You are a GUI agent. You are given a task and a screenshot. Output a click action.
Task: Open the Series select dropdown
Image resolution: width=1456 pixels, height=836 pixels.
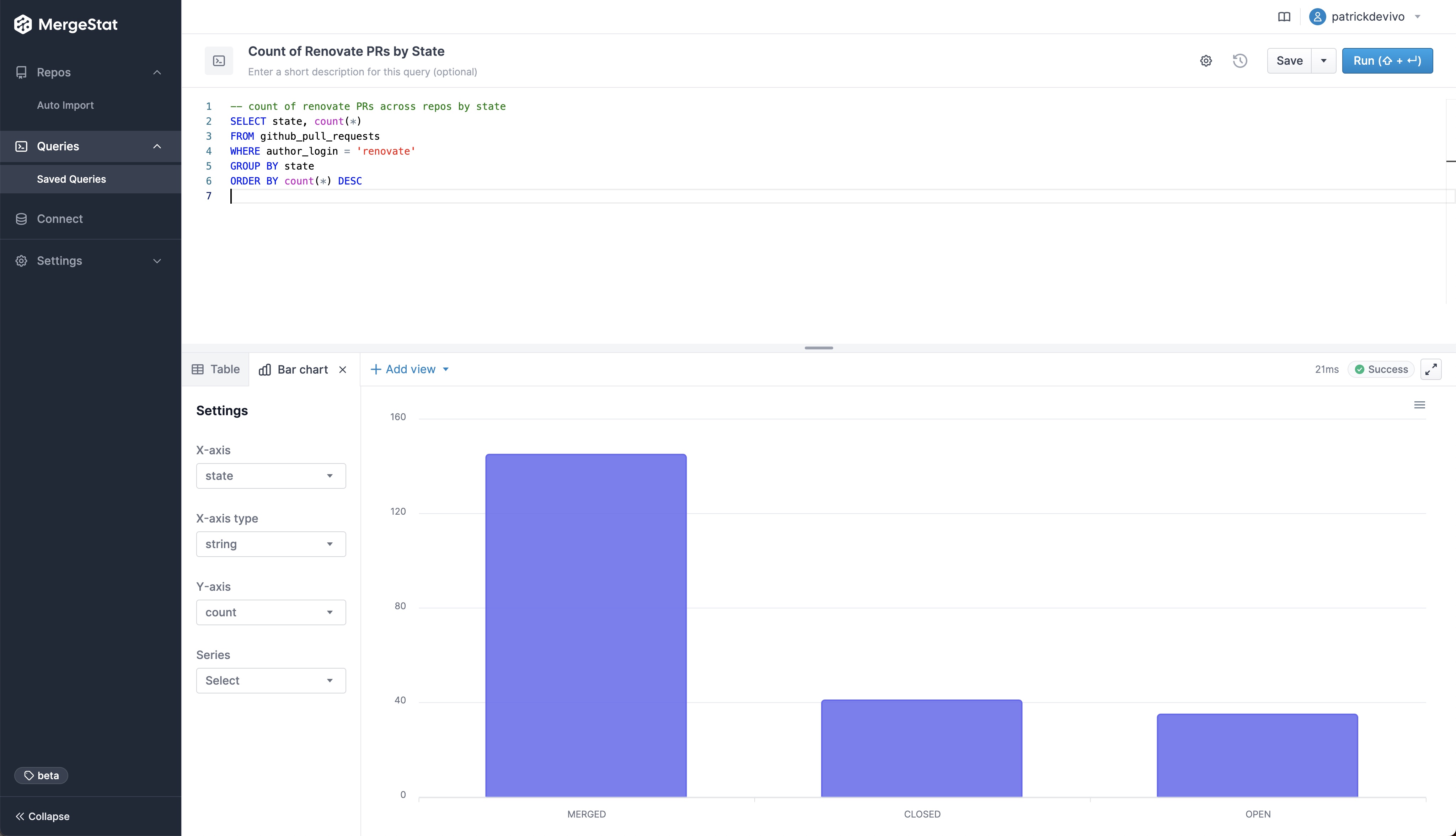point(271,680)
